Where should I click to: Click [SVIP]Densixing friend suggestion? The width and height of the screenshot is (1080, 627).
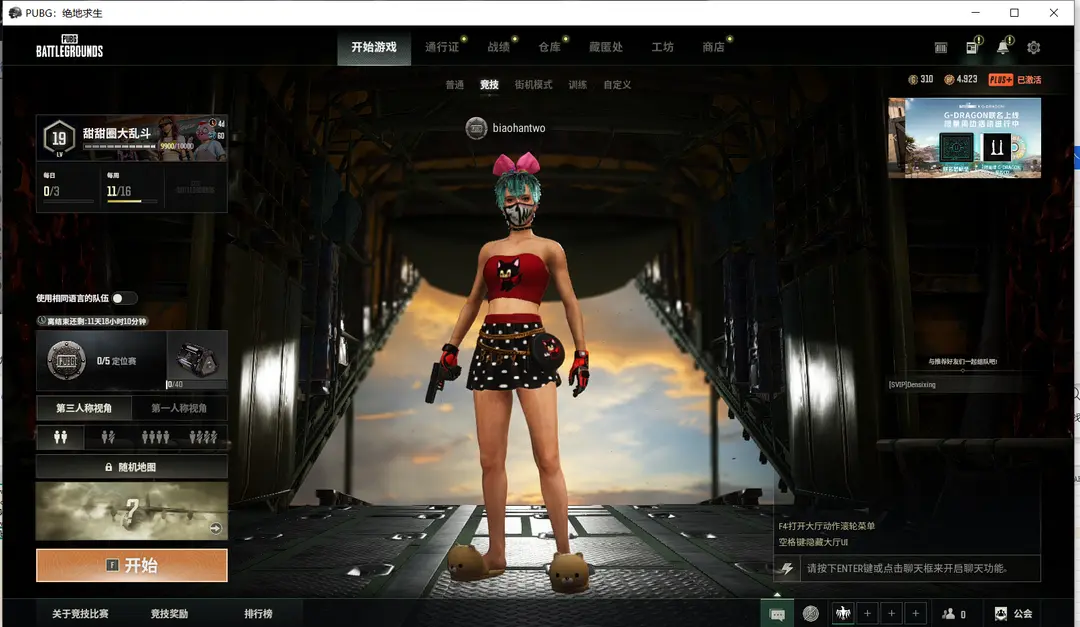912,384
